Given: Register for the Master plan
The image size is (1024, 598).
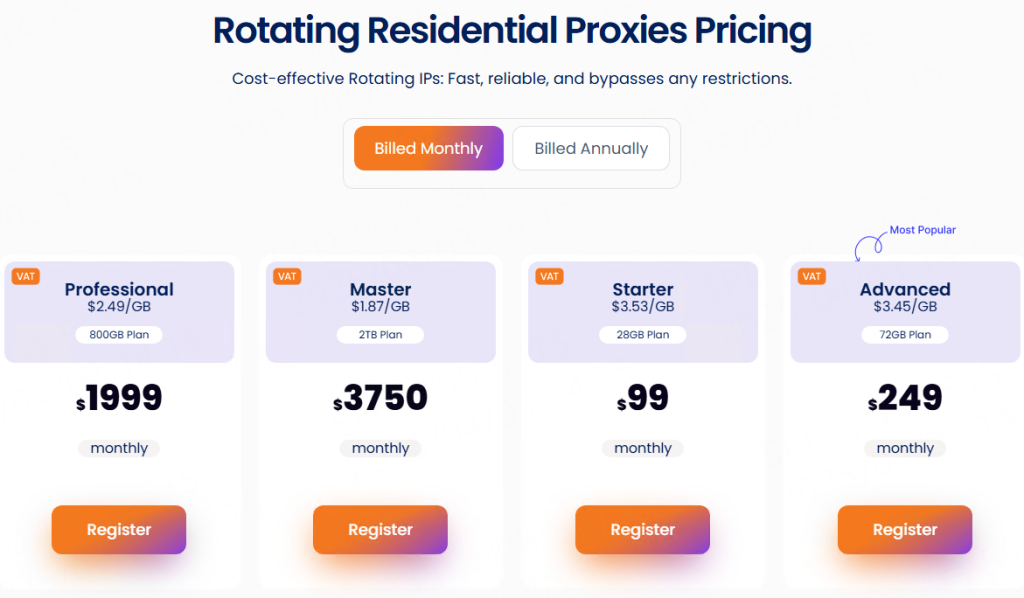Looking at the screenshot, I should [380, 530].
